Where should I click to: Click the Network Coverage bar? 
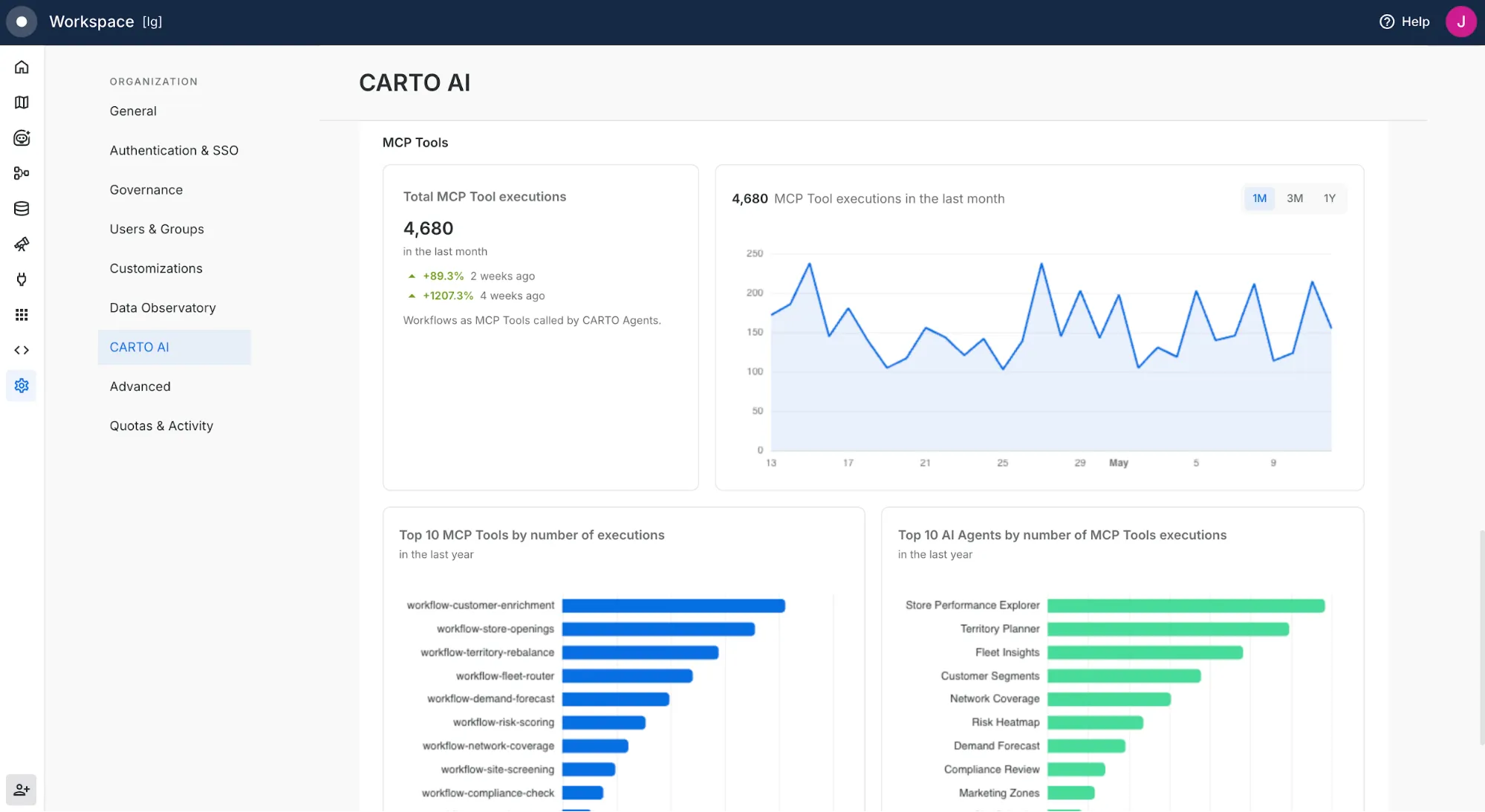coord(1109,699)
